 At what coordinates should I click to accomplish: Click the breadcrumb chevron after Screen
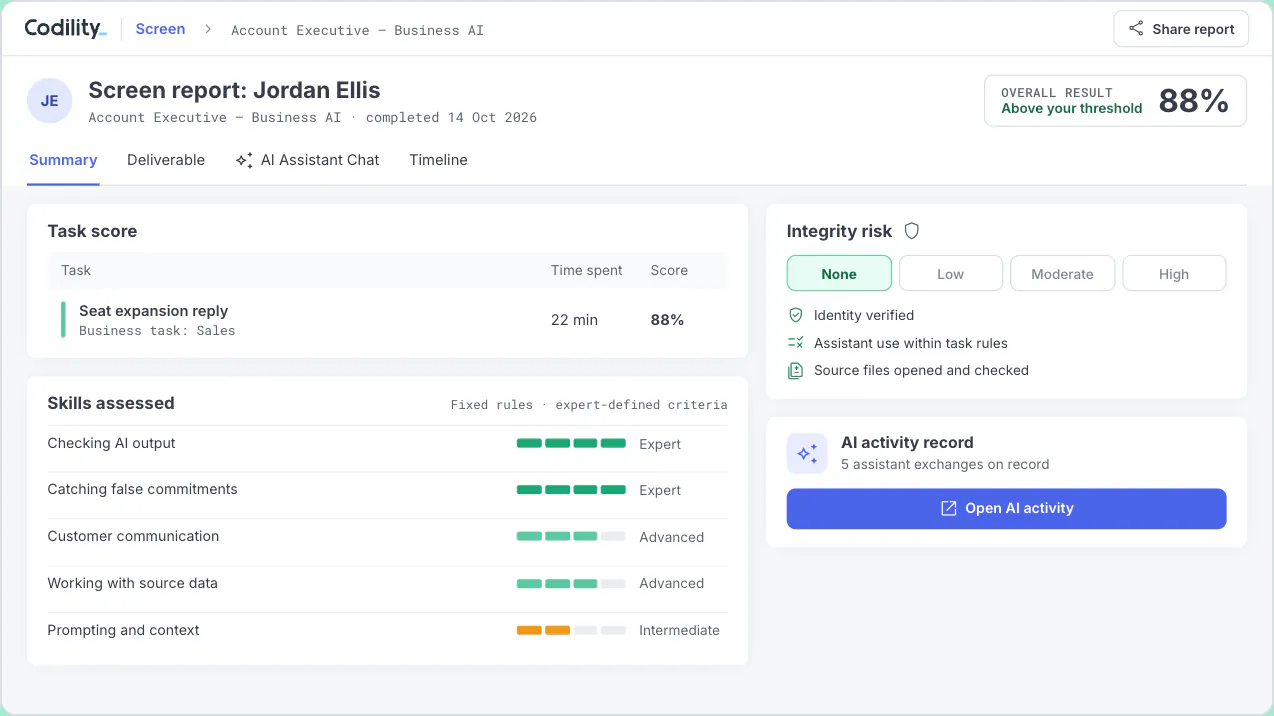[208, 29]
